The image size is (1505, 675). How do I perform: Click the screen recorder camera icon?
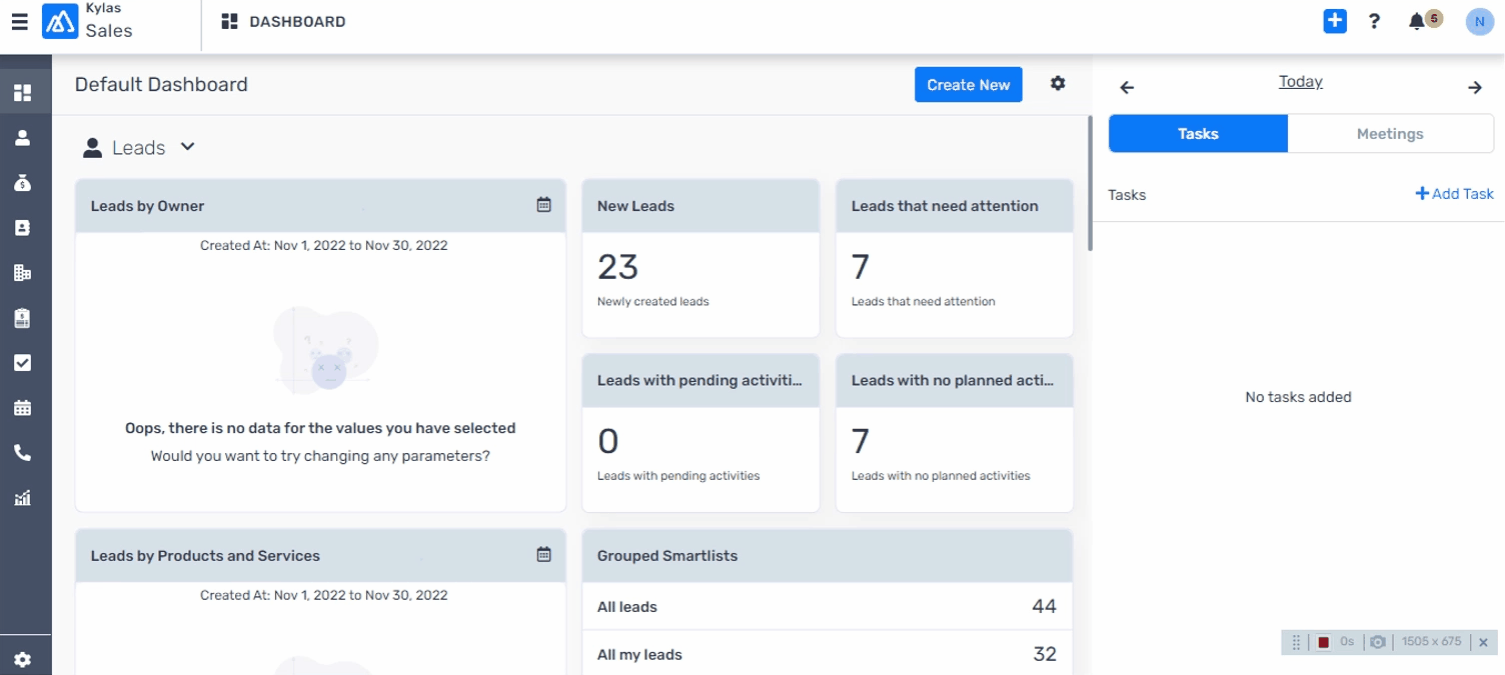coord(1378,642)
